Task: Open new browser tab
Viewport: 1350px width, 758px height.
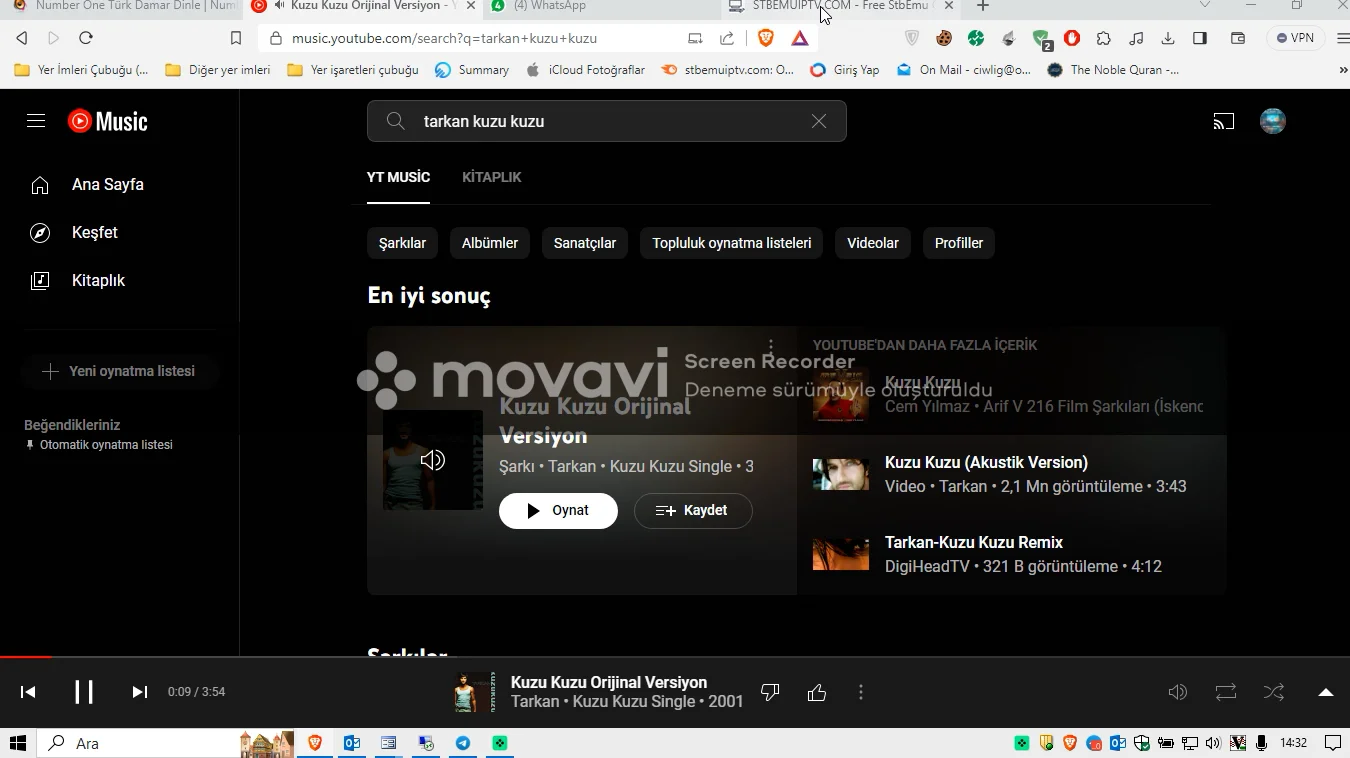Action: click(983, 6)
